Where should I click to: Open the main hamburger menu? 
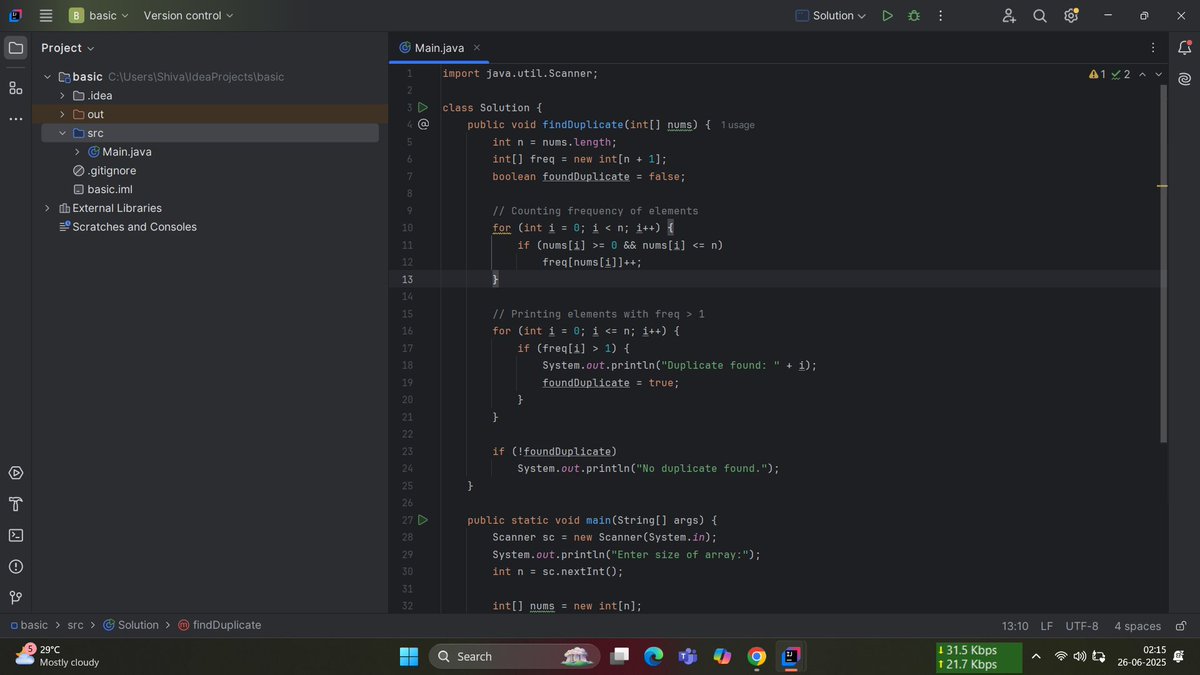pyautogui.click(x=46, y=16)
